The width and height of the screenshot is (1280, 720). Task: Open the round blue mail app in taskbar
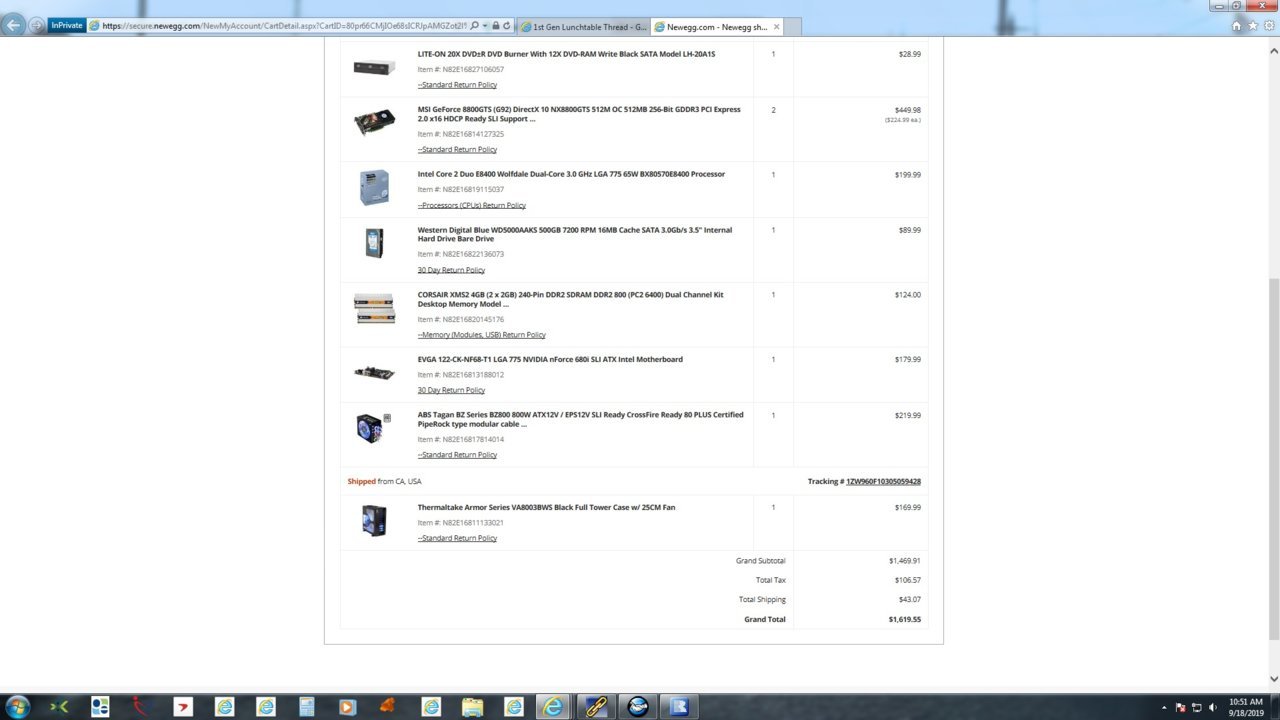(x=638, y=707)
